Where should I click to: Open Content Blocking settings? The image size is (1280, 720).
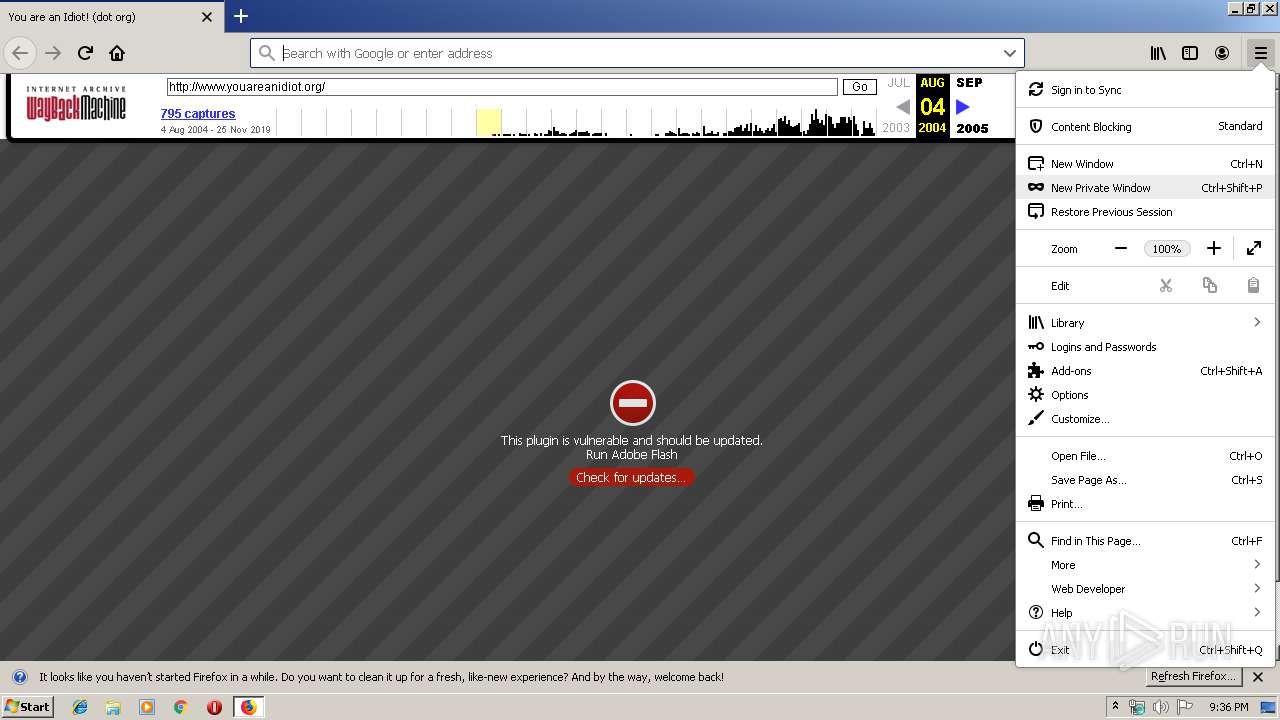coord(1145,127)
